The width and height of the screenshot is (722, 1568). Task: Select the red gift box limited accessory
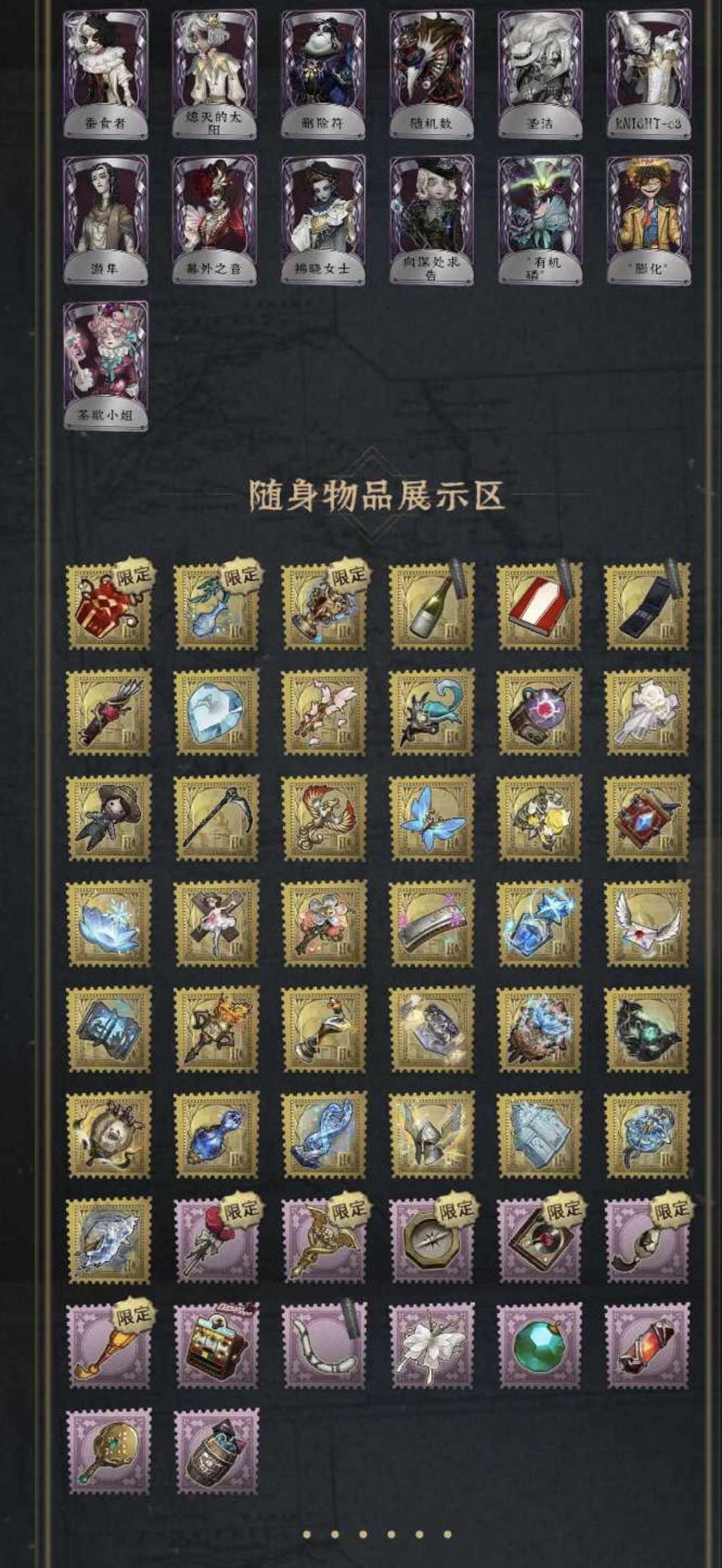click(x=110, y=606)
